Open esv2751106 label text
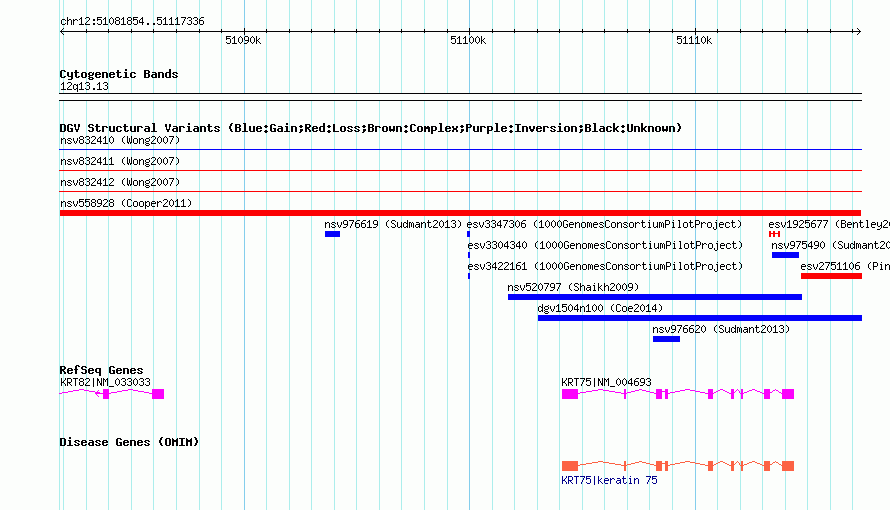 pyautogui.click(x=845, y=266)
